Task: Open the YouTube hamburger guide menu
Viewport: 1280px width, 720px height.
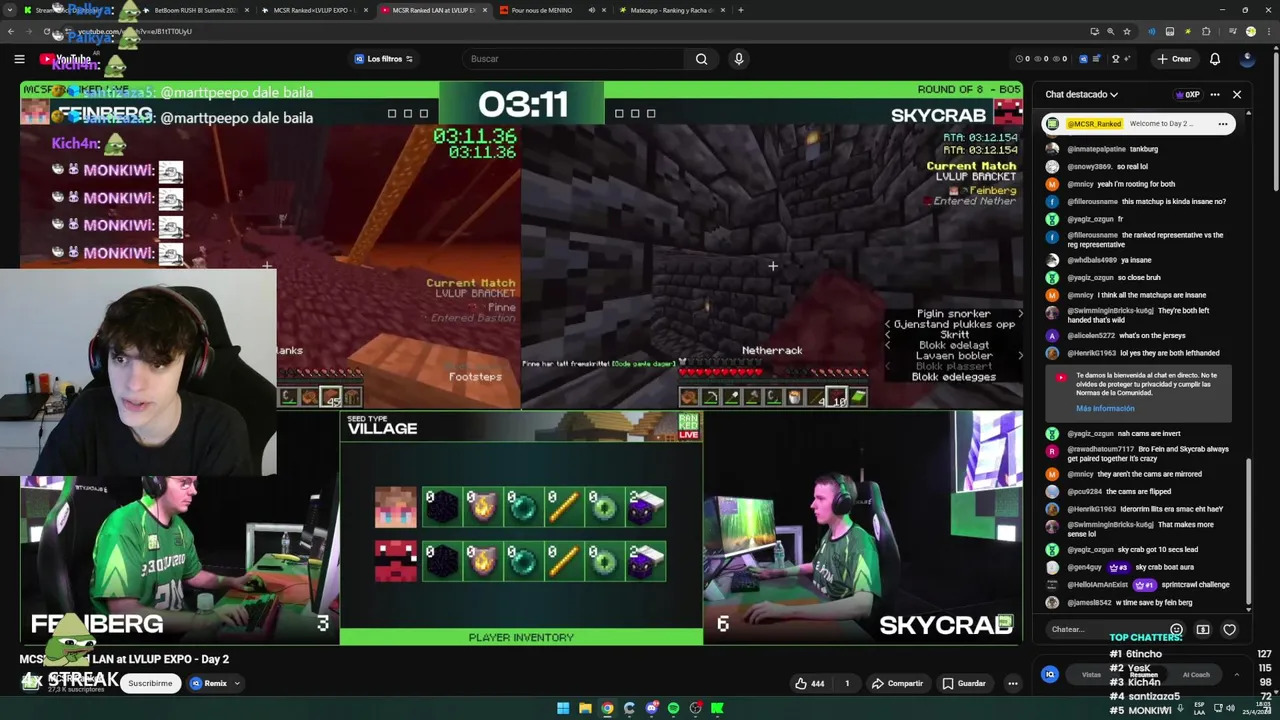Action: pyautogui.click(x=19, y=59)
